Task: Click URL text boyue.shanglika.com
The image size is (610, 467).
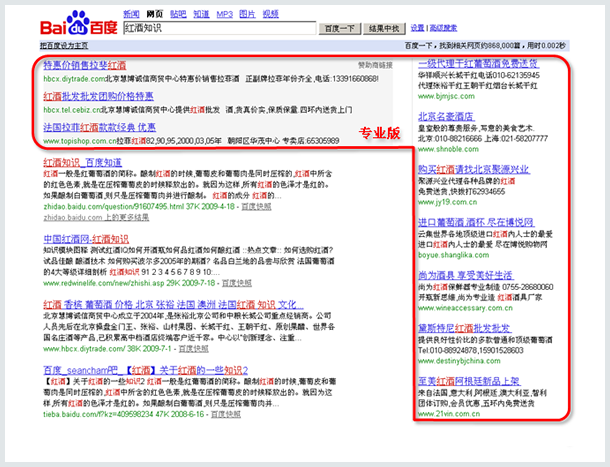Action: click(x=454, y=255)
